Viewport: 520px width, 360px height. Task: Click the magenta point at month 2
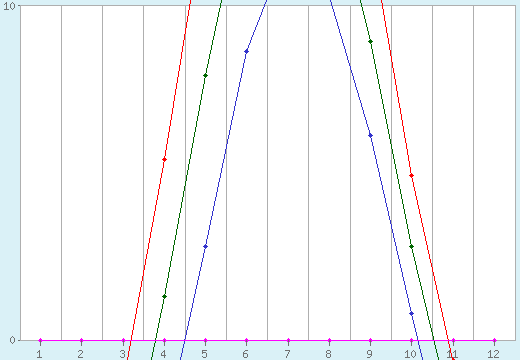point(82,340)
